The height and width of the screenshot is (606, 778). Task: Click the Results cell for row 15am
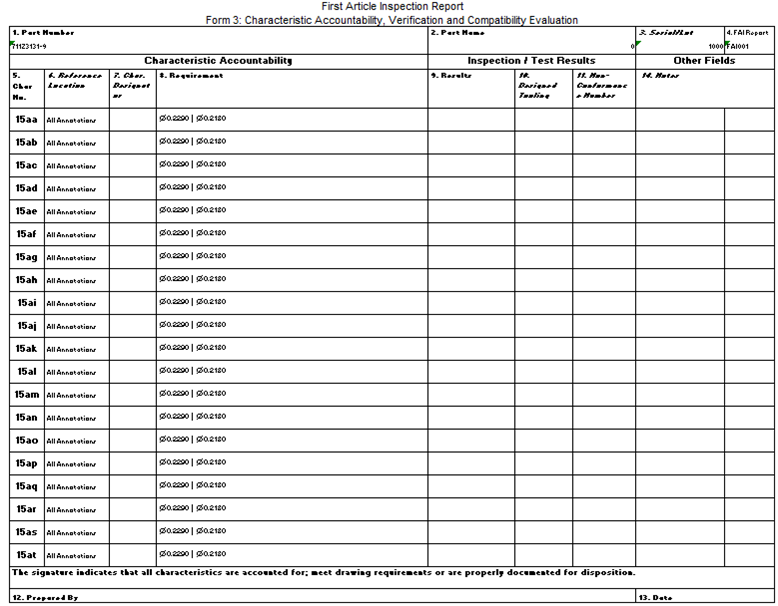click(471, 395)
